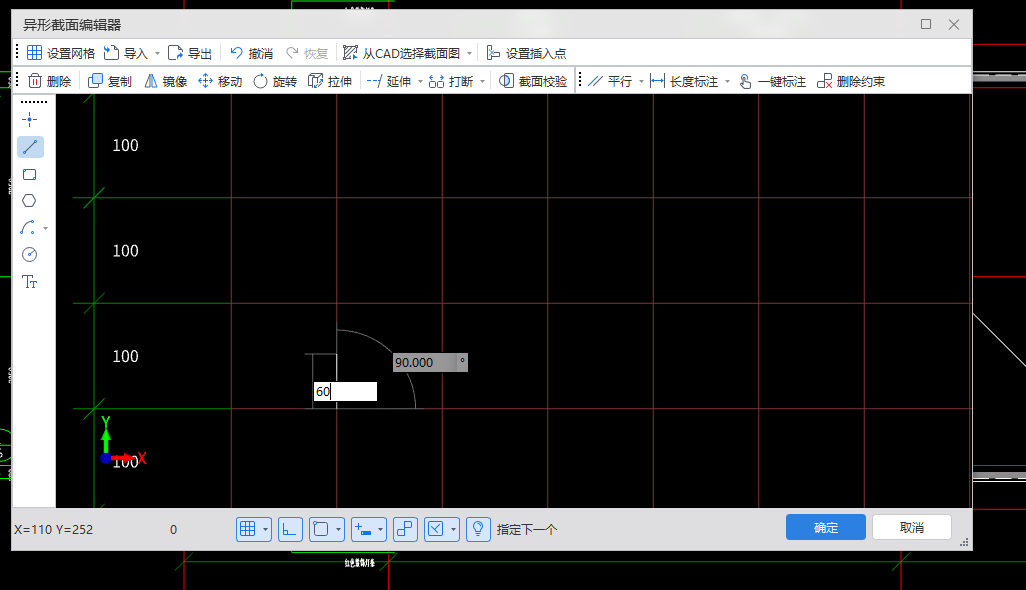Click the 导入 import icon
This screenshot has width=1026, height=590.
tap(112, 53)
